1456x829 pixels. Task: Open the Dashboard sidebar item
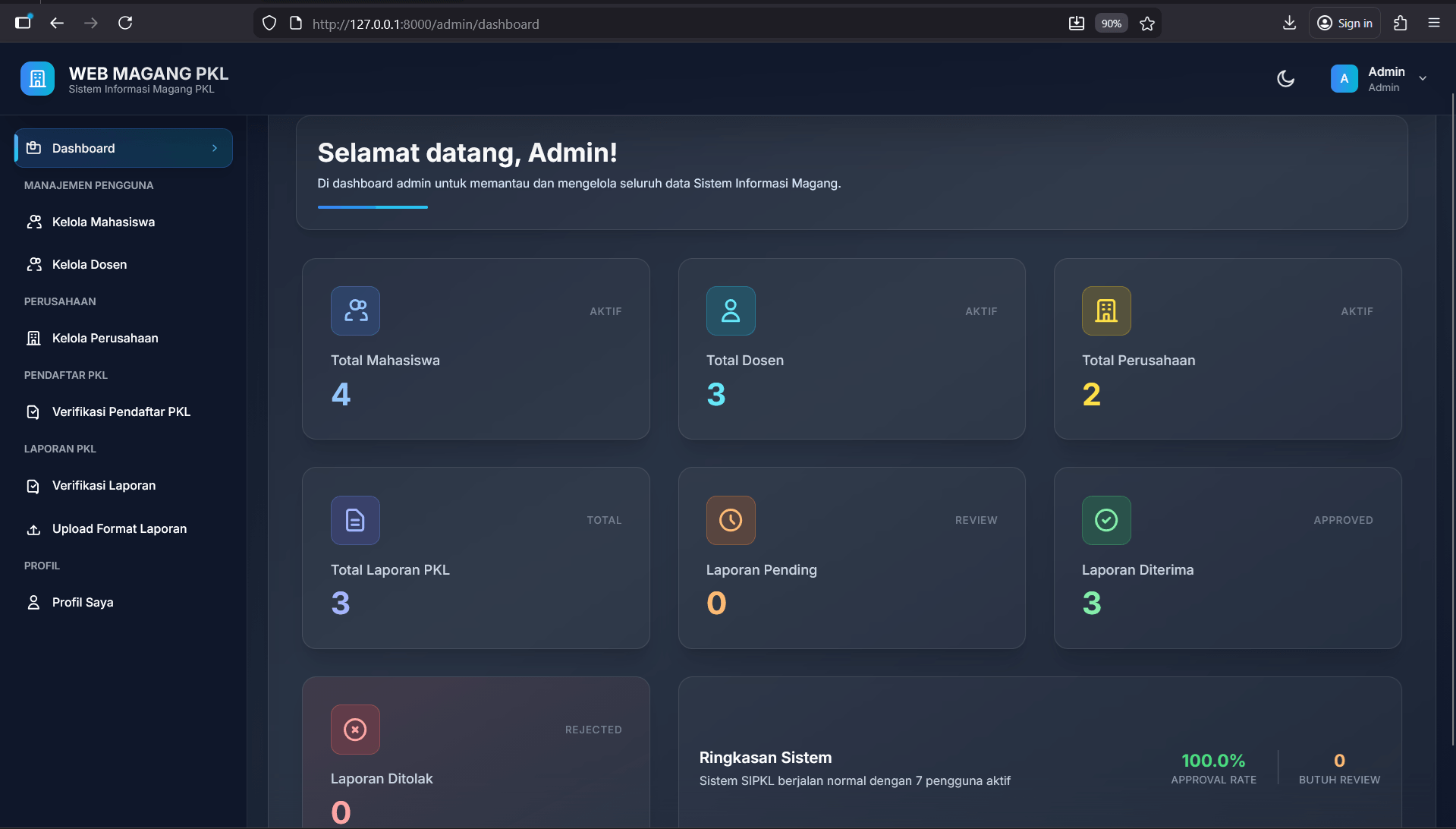click(124, 148)
